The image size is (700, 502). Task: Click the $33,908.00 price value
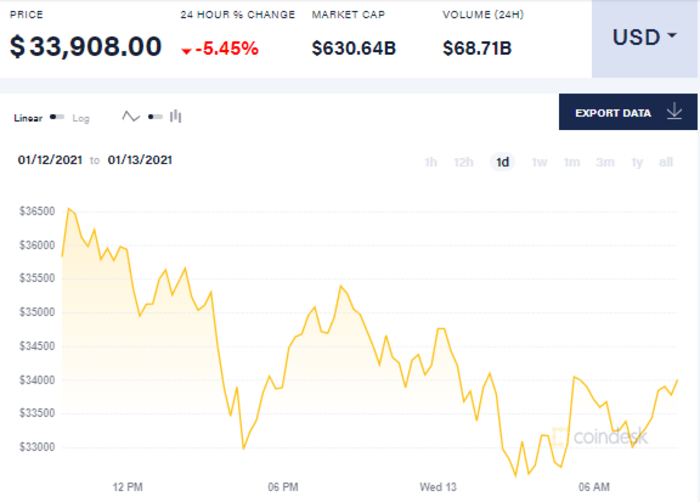tap(86, 47)
